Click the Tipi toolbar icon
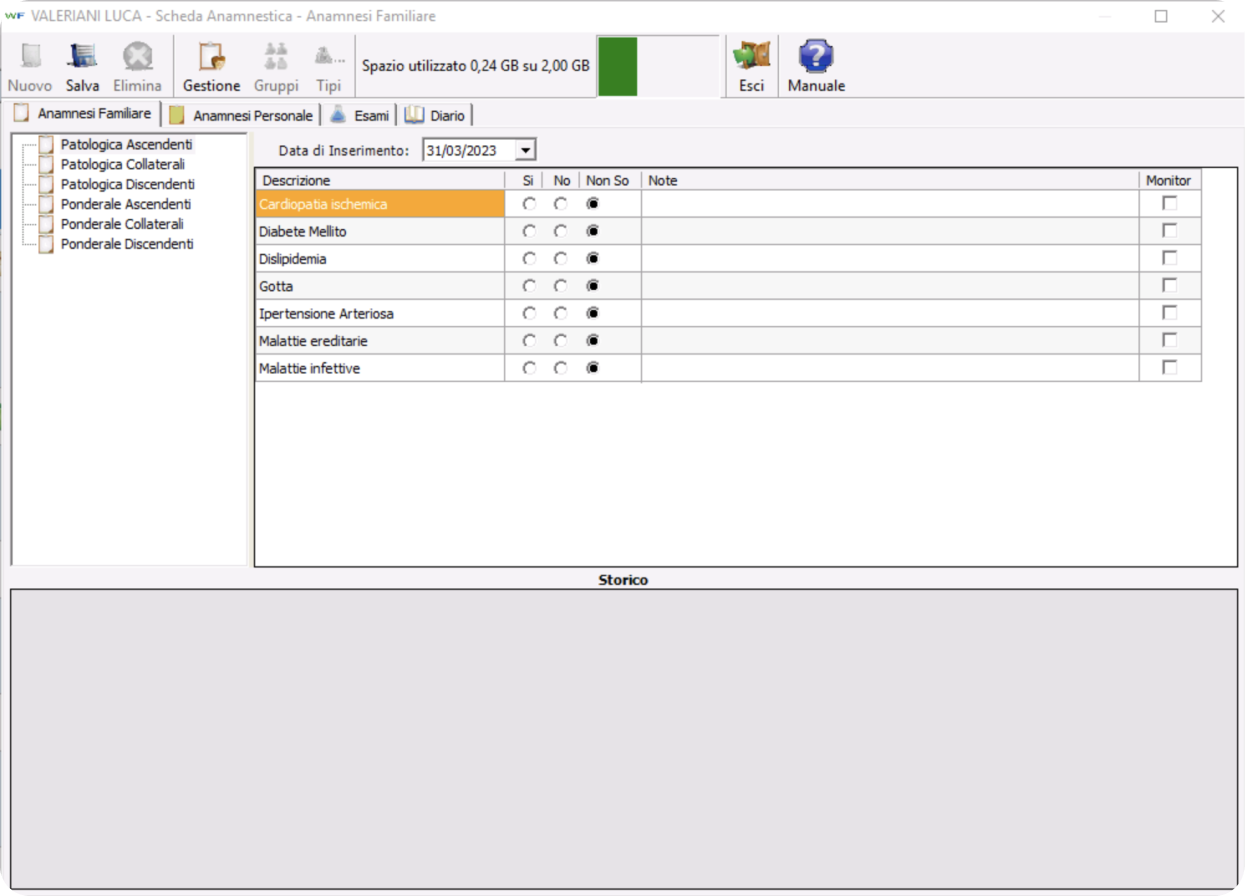The image size is (1245, 896). [x=329, y=67]
